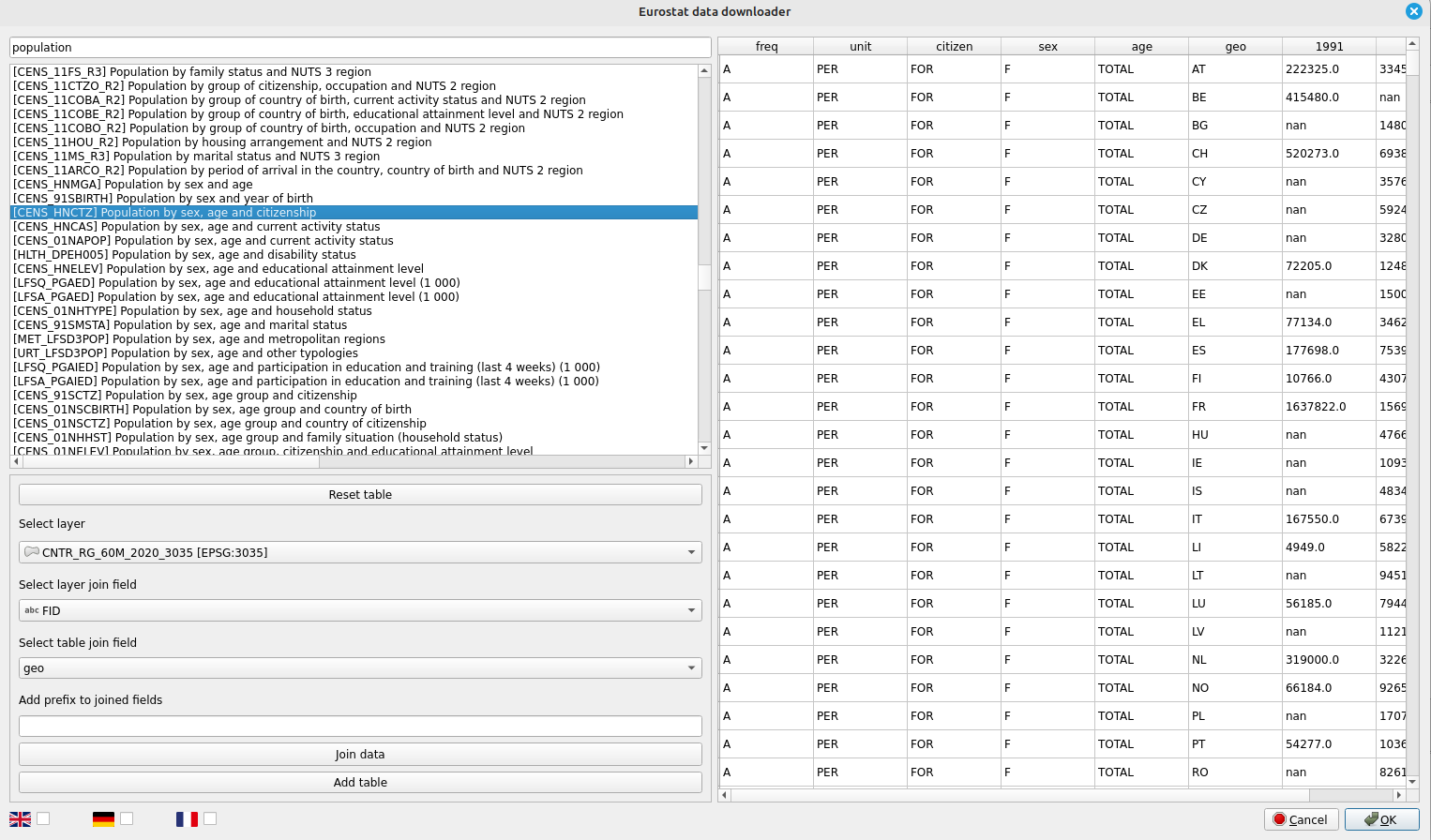1431x840 pixels.
Task: Click the age column header
Action: (x=1141, y=46)
